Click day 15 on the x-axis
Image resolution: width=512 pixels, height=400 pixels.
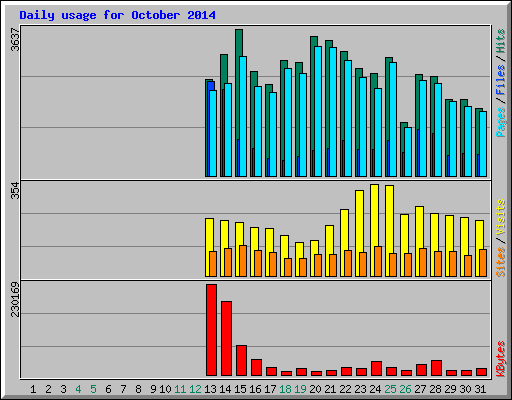point(240,389)
